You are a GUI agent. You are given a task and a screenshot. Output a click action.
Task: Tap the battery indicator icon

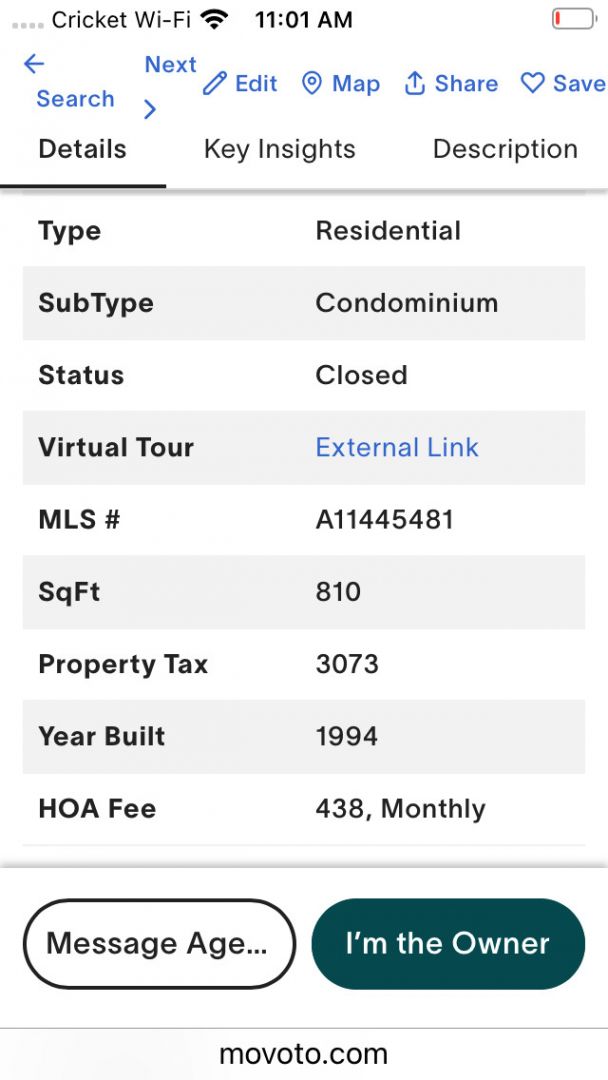[x=573, y=19]
